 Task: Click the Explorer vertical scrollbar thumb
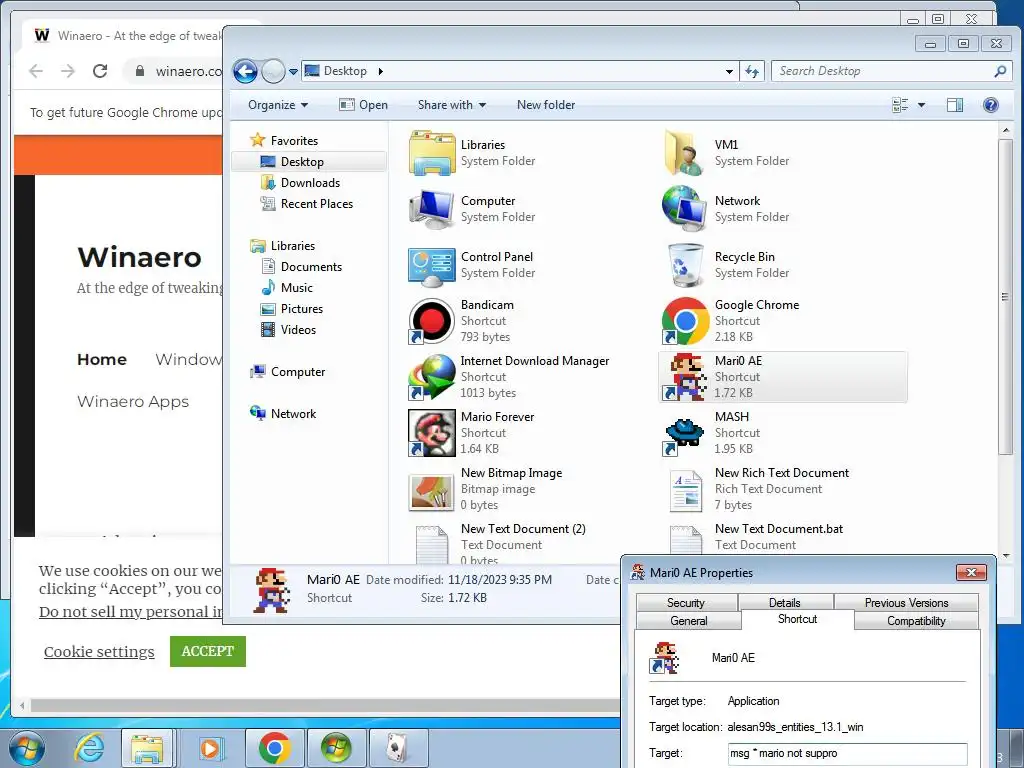1005,297
